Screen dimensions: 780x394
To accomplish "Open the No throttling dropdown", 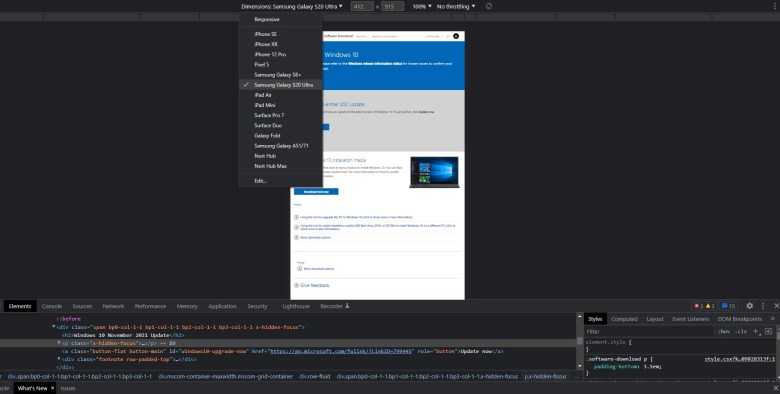I will coord(456,6).
